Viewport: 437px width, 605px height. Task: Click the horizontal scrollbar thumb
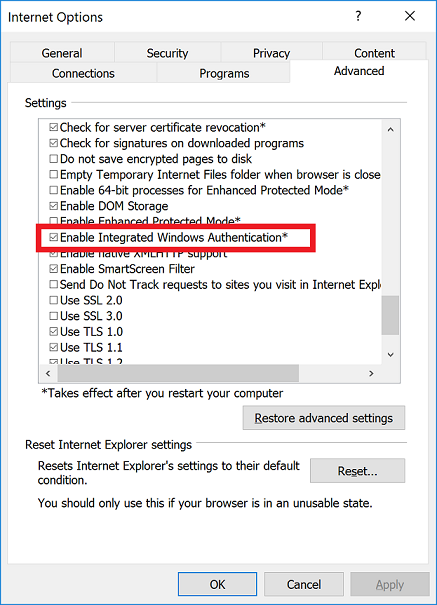(178, 373)
